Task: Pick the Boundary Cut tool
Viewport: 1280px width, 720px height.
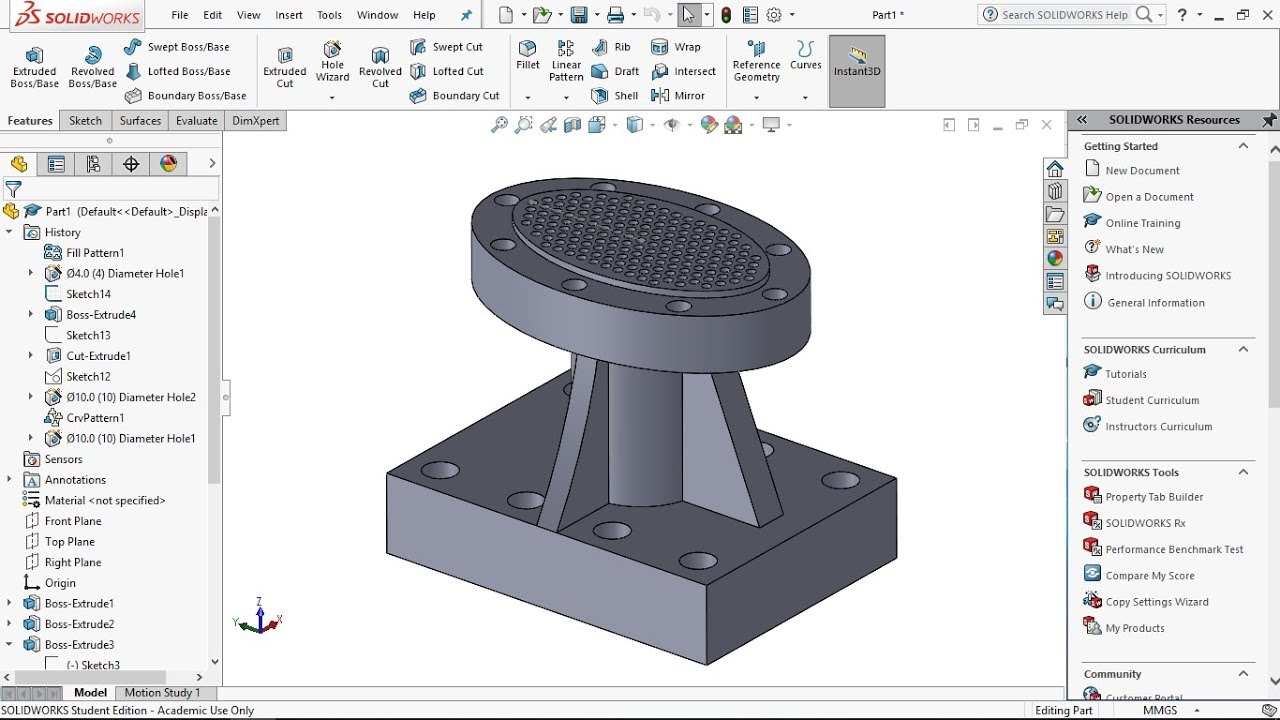Action: point(455,96)
